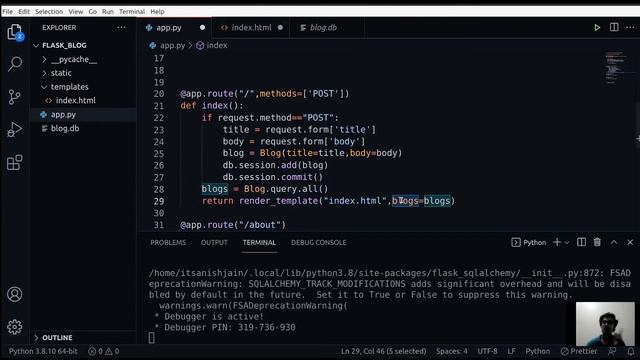Image resolution: width=640 pixels, height=360 pixels.
Task: Select the TERMINAL panel tab
Action: coord(259,242)
